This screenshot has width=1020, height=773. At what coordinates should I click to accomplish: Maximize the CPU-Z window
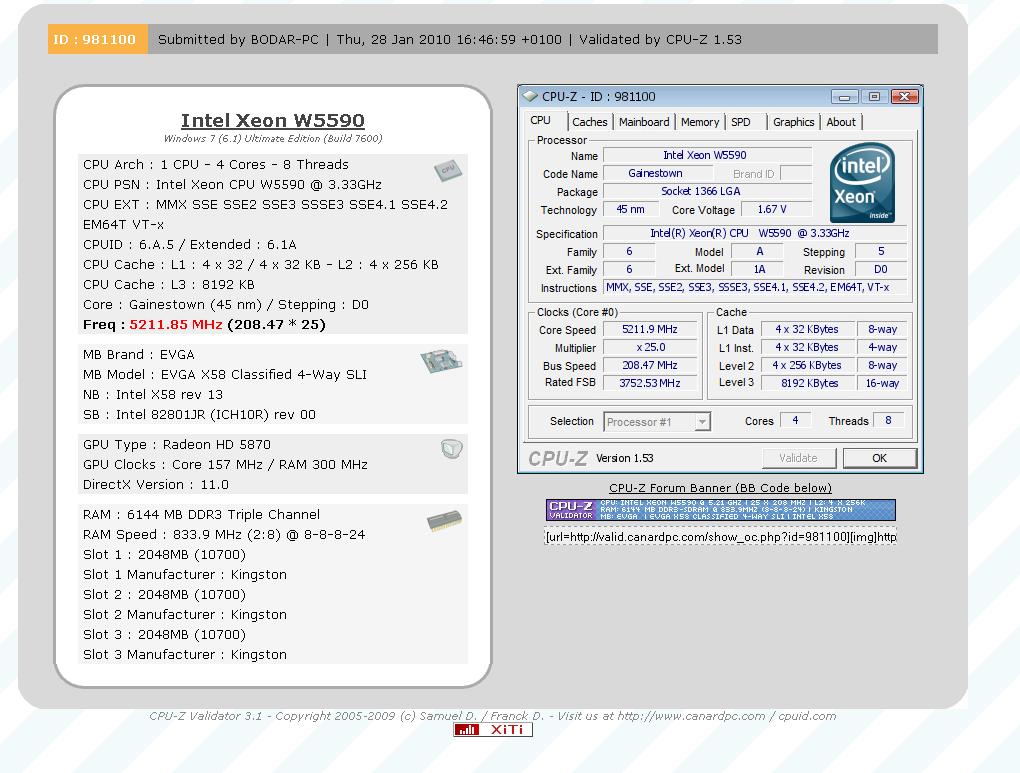[x=874, y=97]
